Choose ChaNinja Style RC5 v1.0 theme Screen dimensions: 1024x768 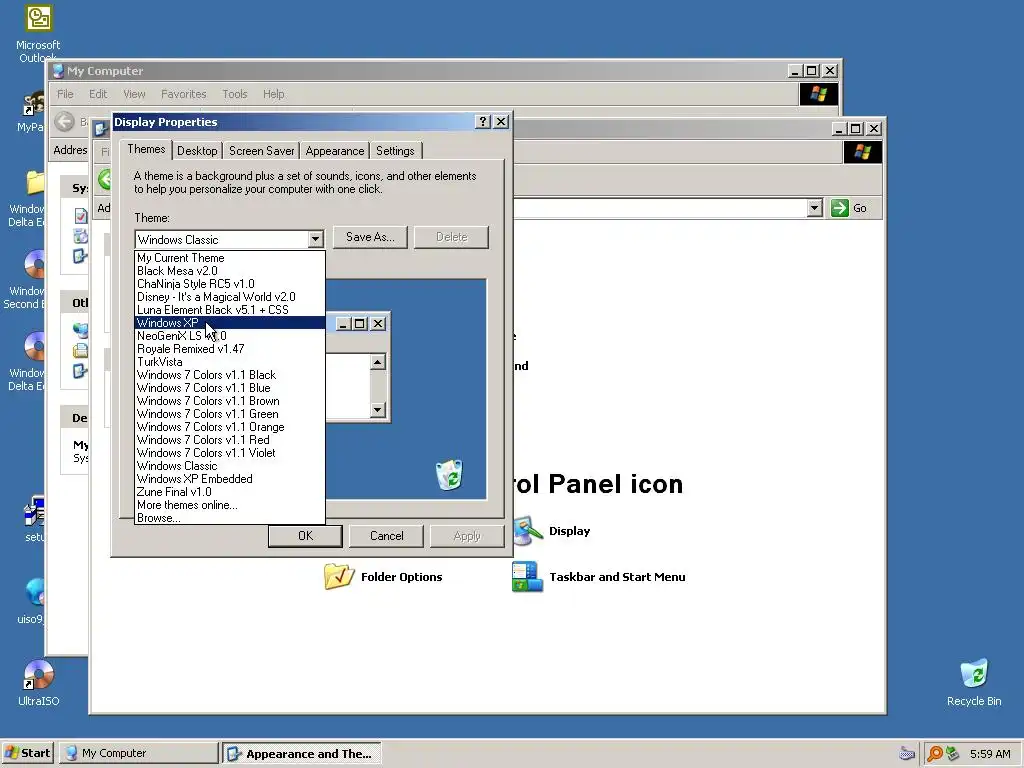coord(229,284)
